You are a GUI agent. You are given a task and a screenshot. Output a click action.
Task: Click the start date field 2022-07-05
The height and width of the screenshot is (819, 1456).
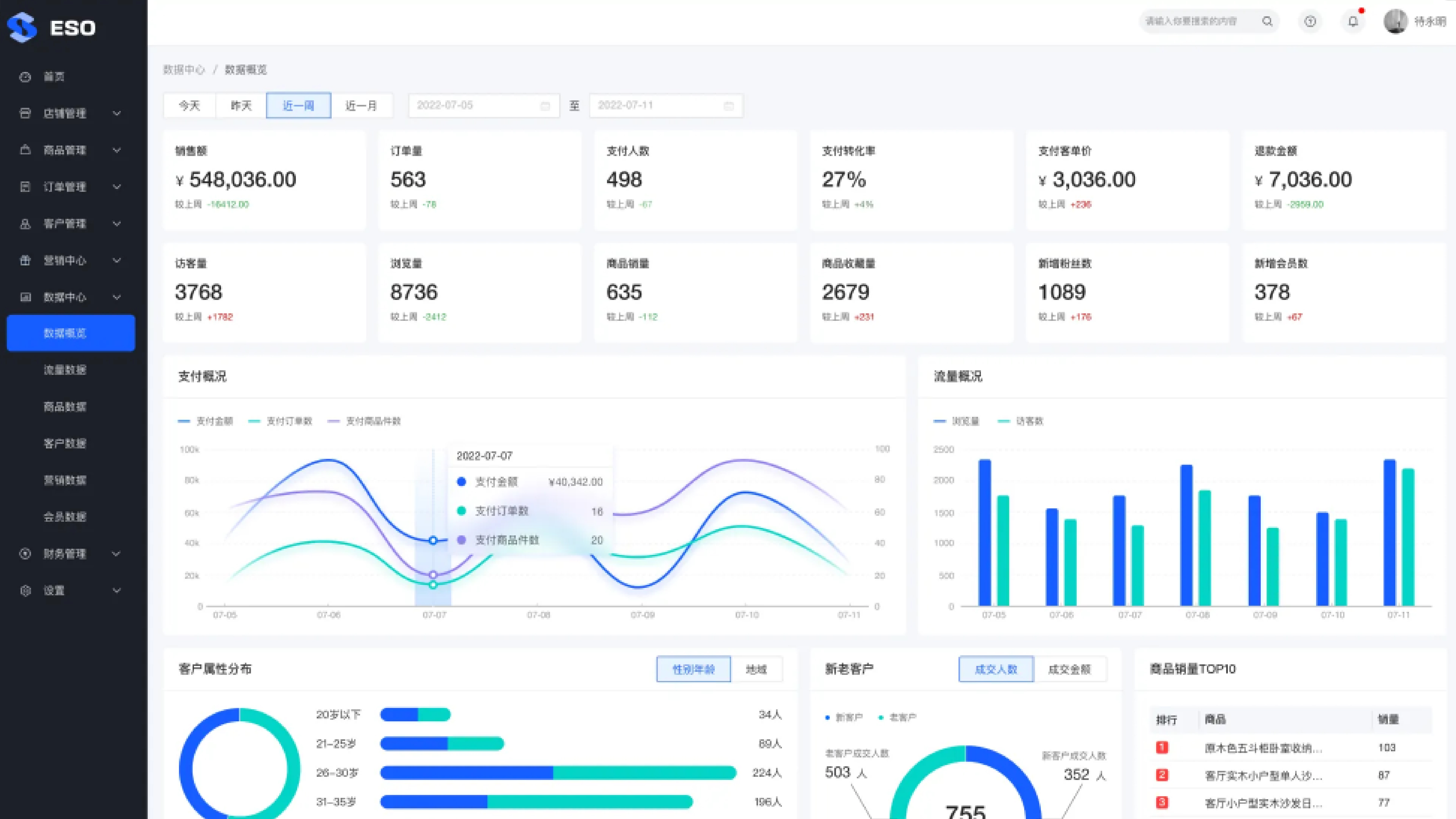[x=484, y=106]
